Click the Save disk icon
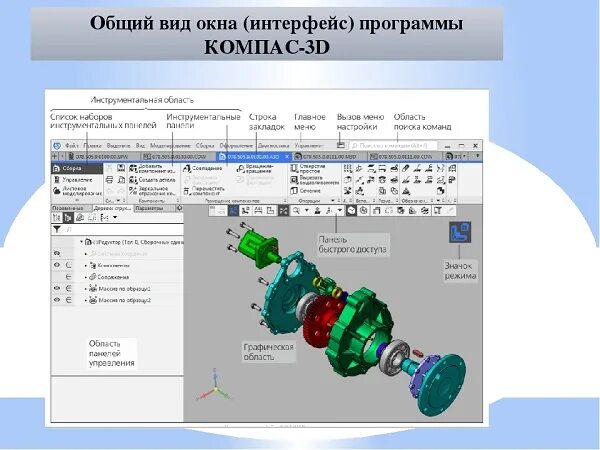Viewport: 600px width, 450px height. pyautogui.click(x=121, y=168)
